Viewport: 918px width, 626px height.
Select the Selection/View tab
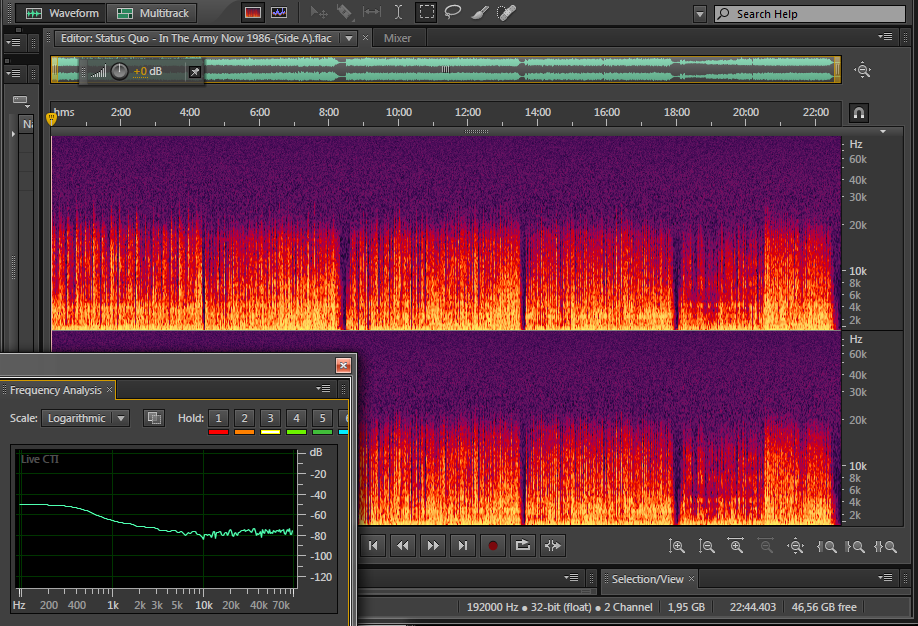(647, 579)
